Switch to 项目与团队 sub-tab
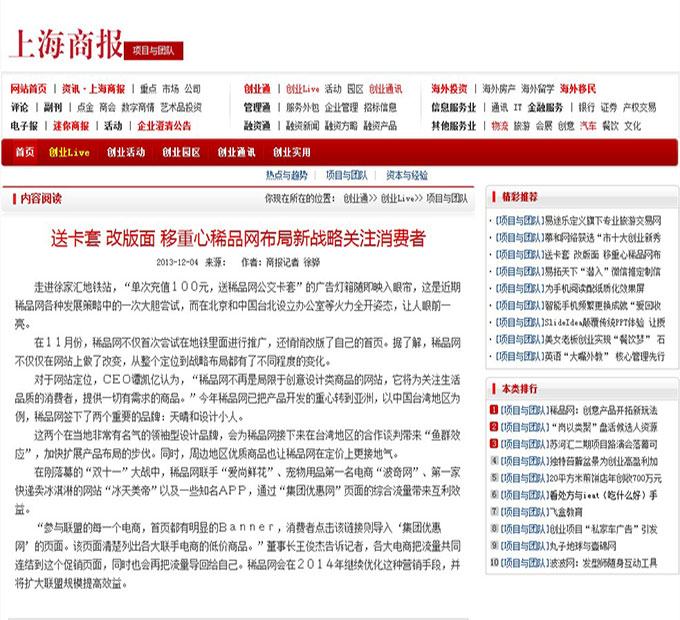 [x=347, y=175]
